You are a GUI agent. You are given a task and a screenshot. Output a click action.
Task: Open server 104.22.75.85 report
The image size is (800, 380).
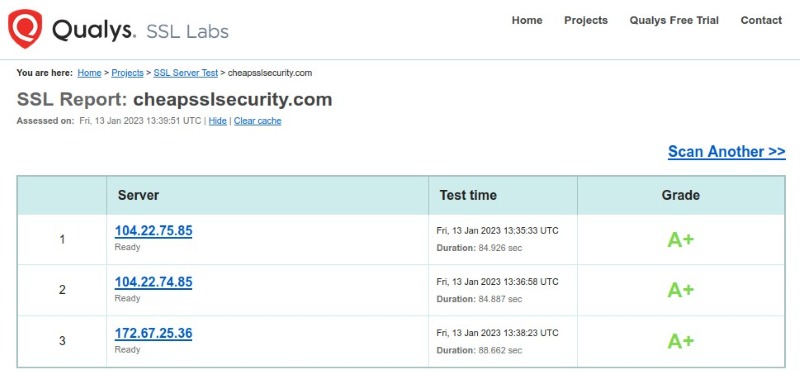154,231
